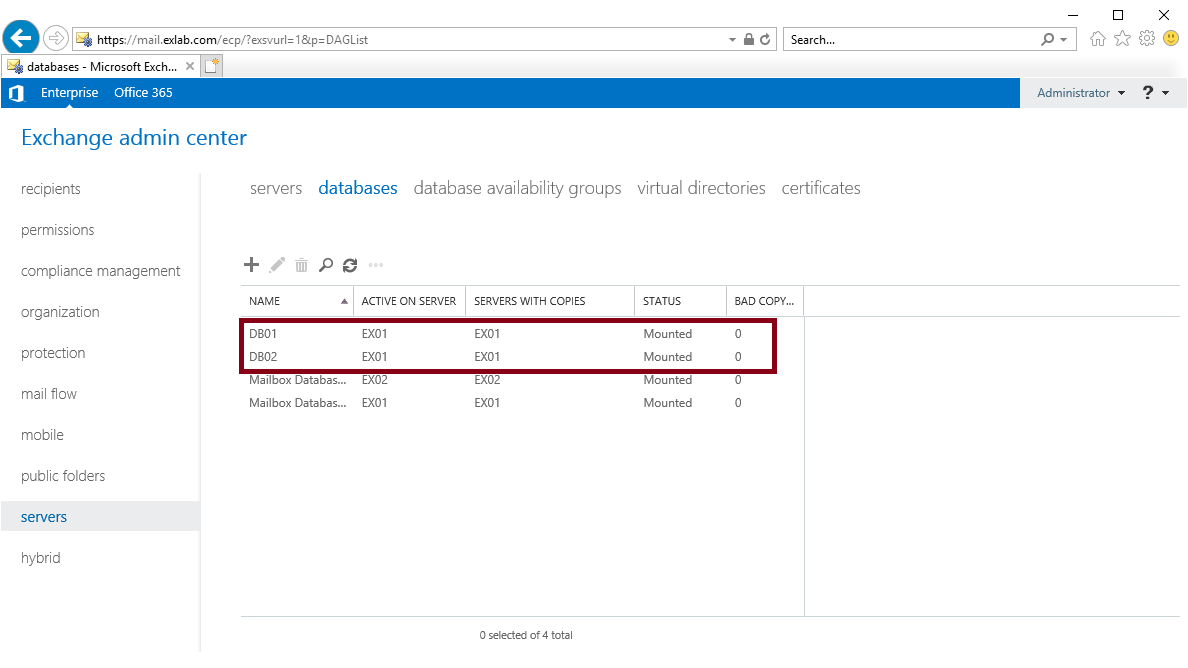Close the databases browser tab
The image size is (1188, 668).
pyautogui.click(x=190, y=67)
